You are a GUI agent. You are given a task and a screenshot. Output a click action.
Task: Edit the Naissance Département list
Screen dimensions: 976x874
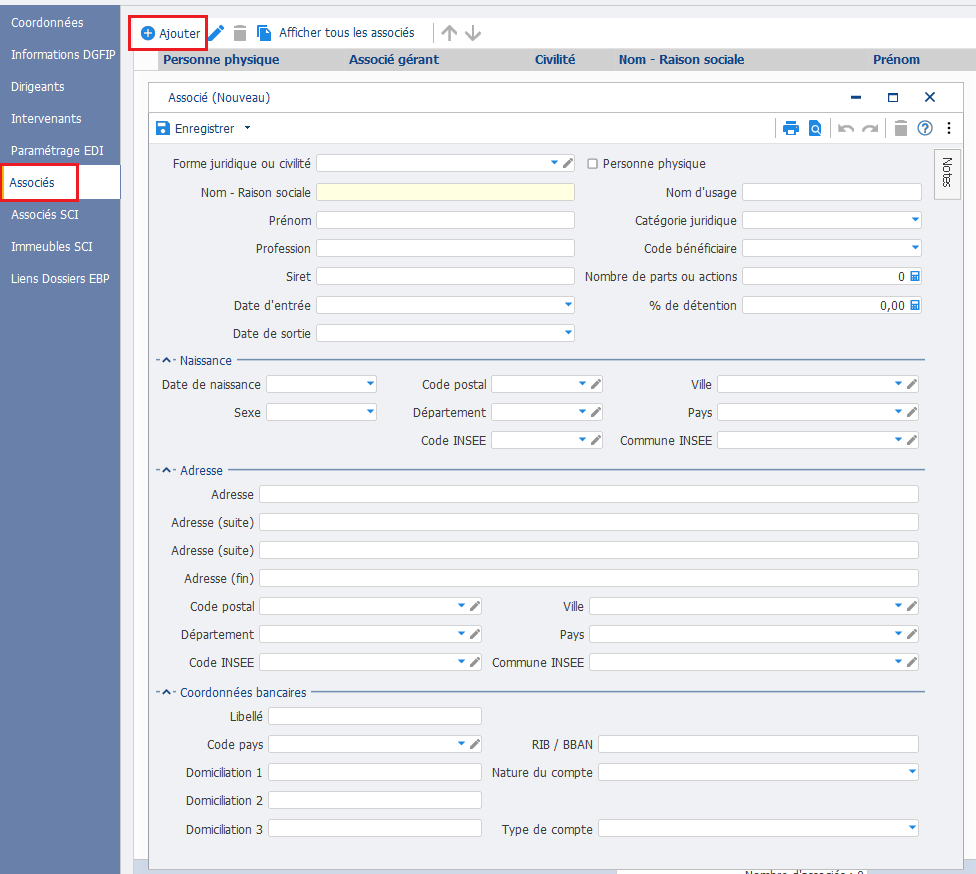point(596,412)
